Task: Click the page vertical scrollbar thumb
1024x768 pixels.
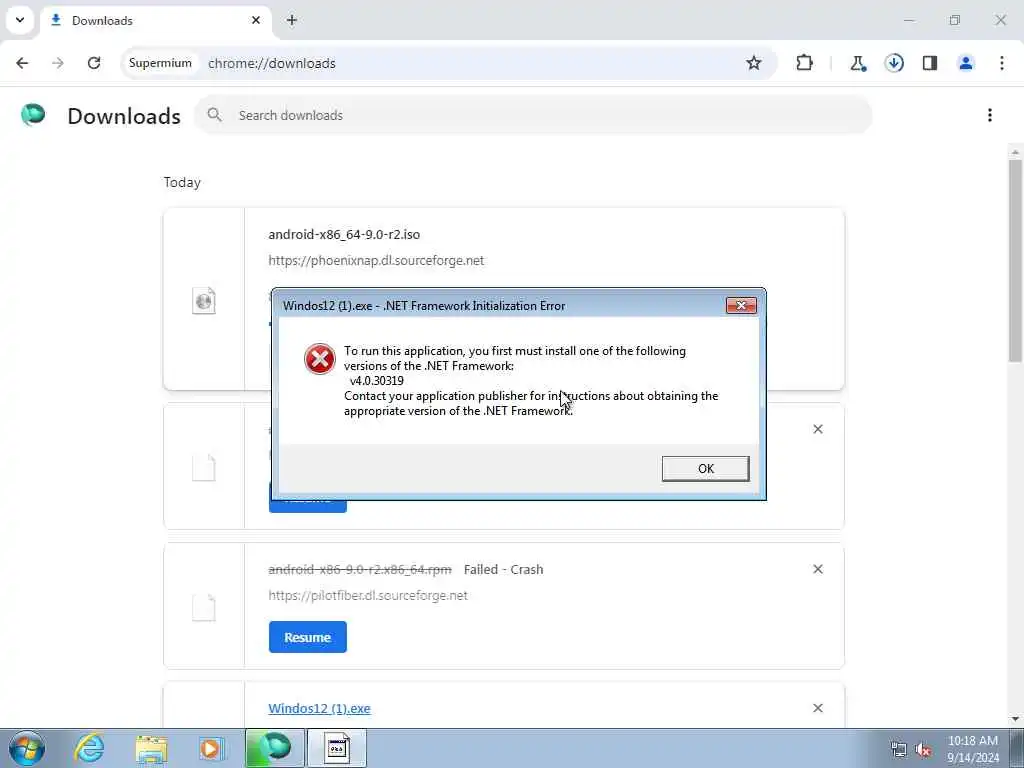Action: point(1015,260)
